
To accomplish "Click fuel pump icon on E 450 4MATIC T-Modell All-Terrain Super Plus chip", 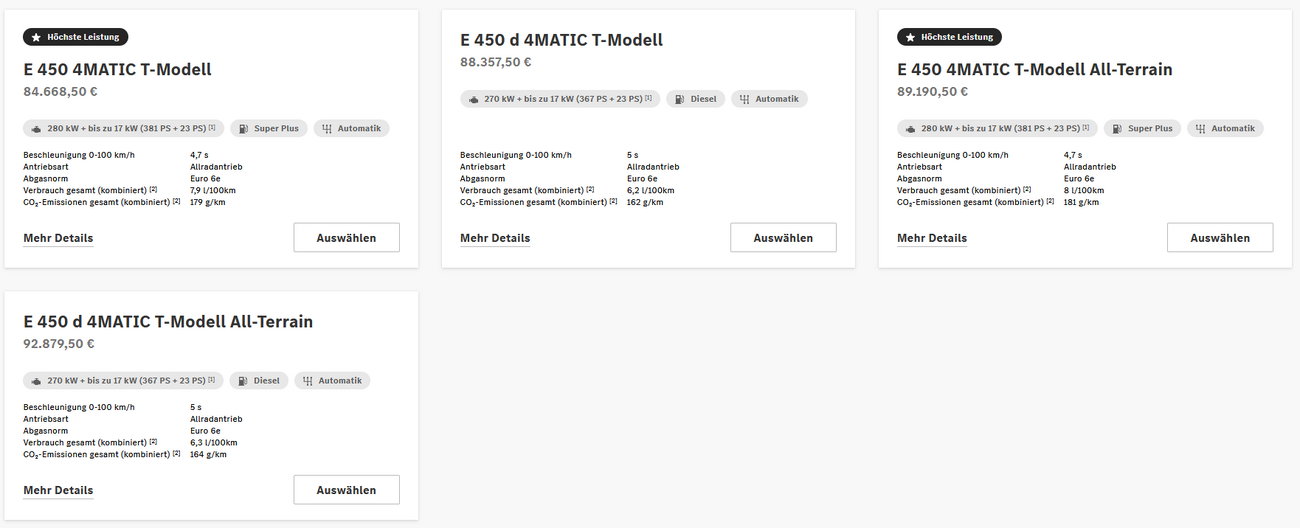I will click(1116, 129).
